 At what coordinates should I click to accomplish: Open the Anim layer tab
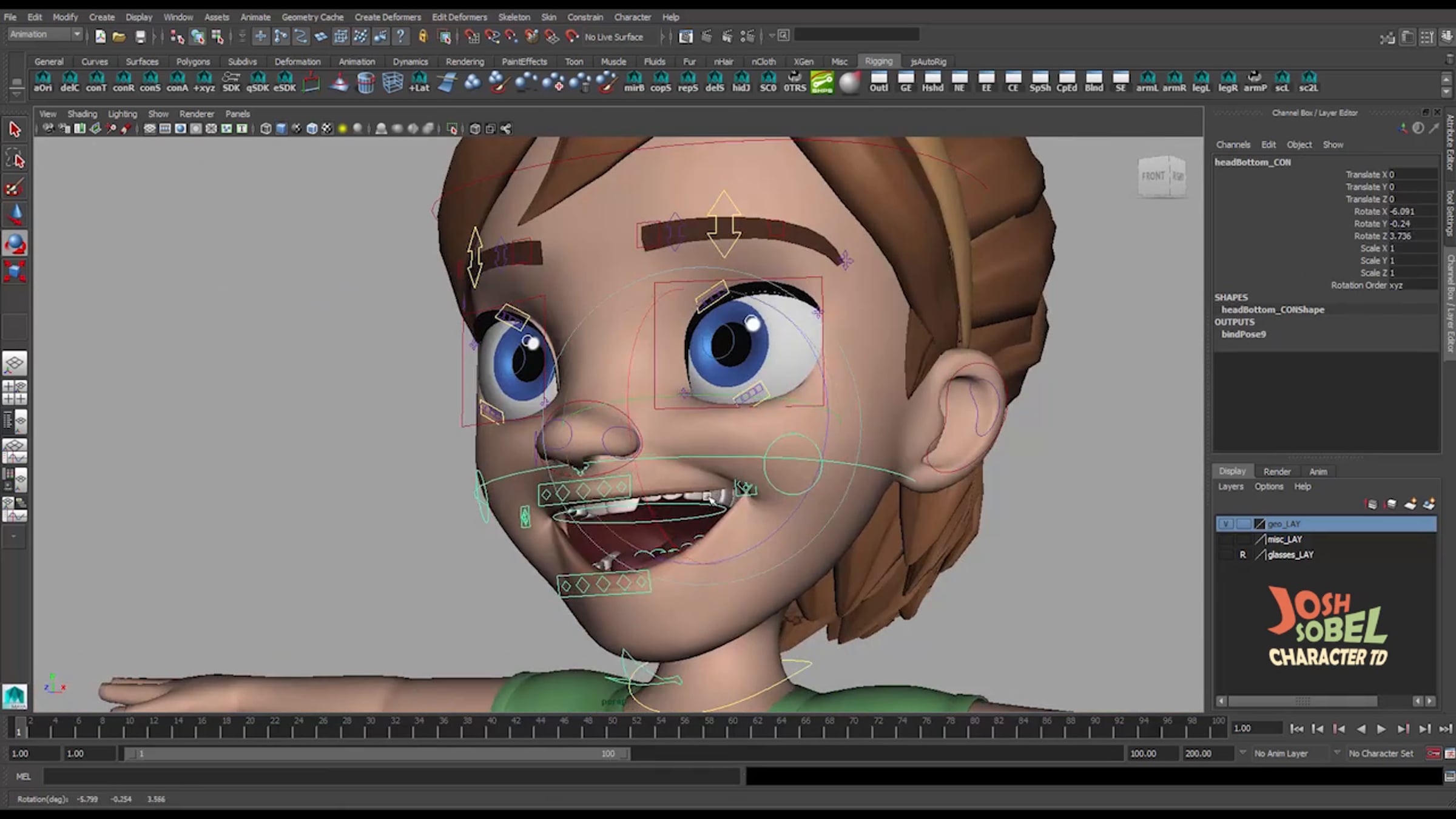coord(1318,471)
